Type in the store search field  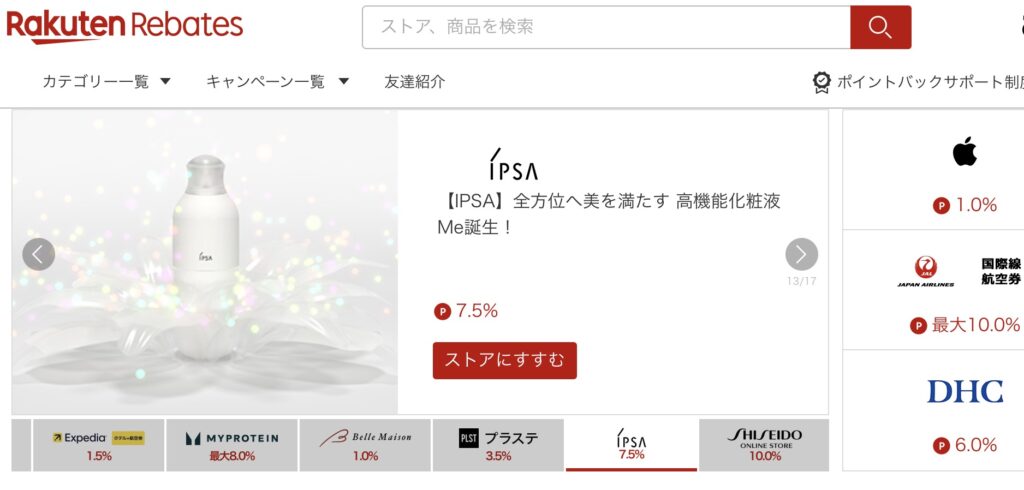point(606,27)
